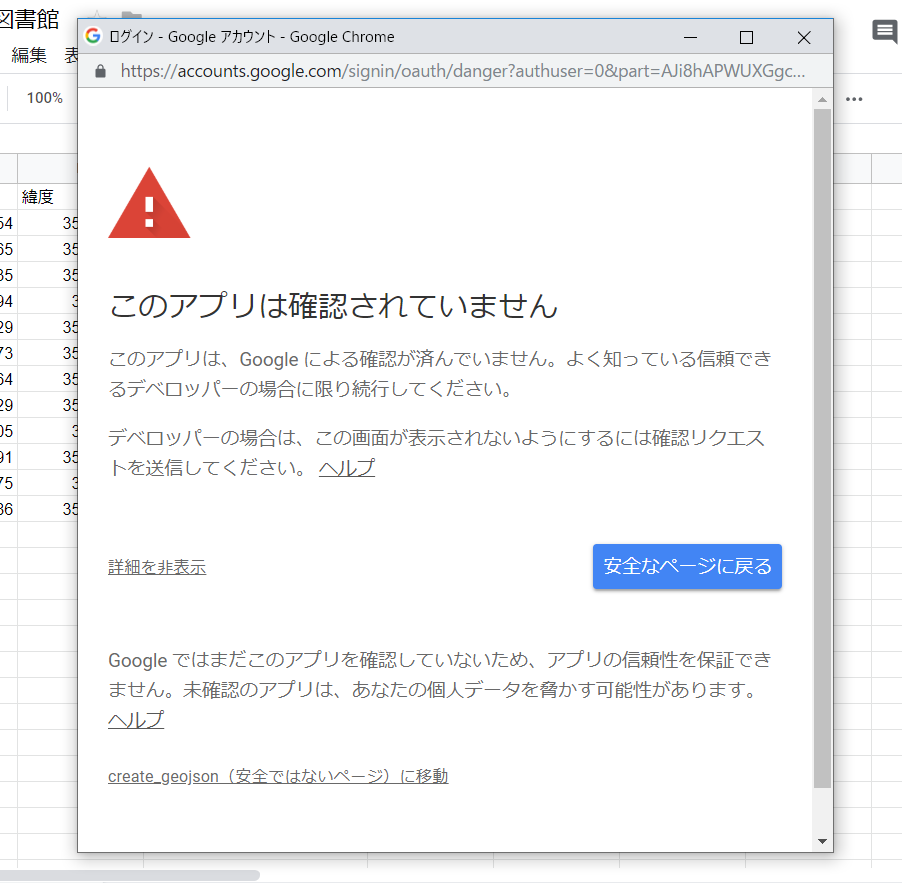902x883 pixels.
Task: Click the 図書館 document title in Sheets
Action: tap(29, 19)
